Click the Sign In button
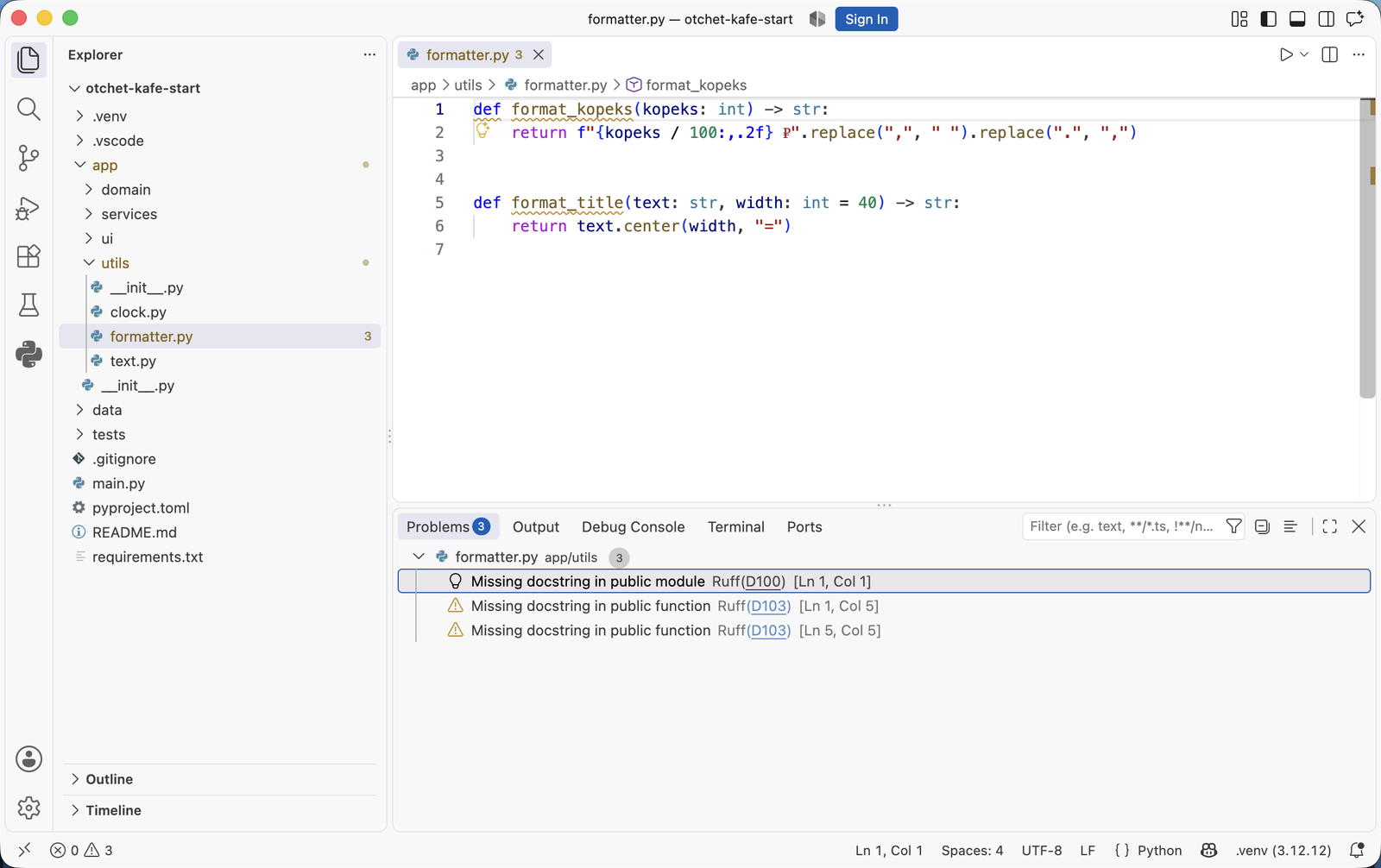The image size is (1381, 868). pyautogui.click(x=867, y=19)
